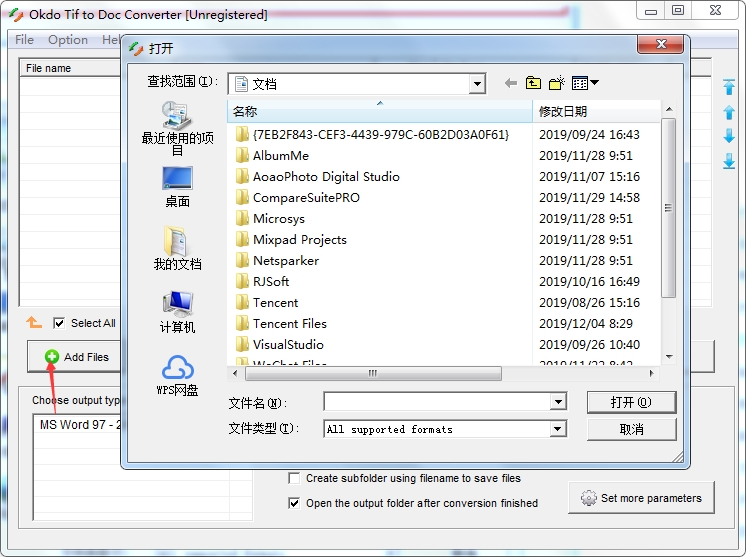
Task: Go back using the left arrow icon
Action: tap(510, 83)
